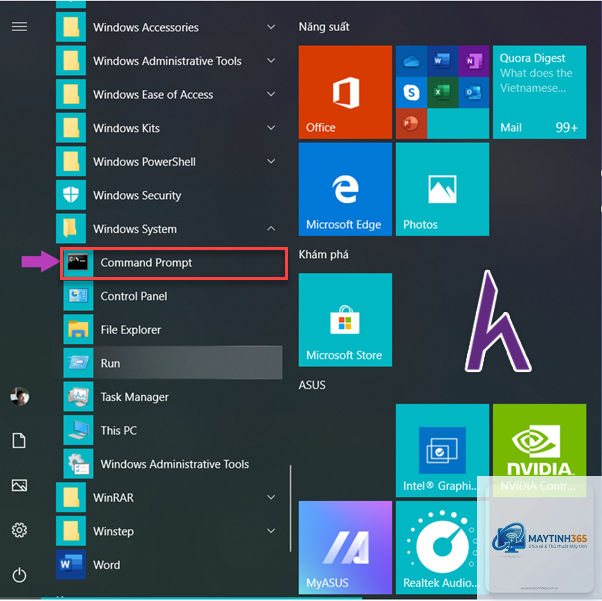Open the OneDrive mini tile
This screenshot has width=602, height=601.
[x=411, y=61]
